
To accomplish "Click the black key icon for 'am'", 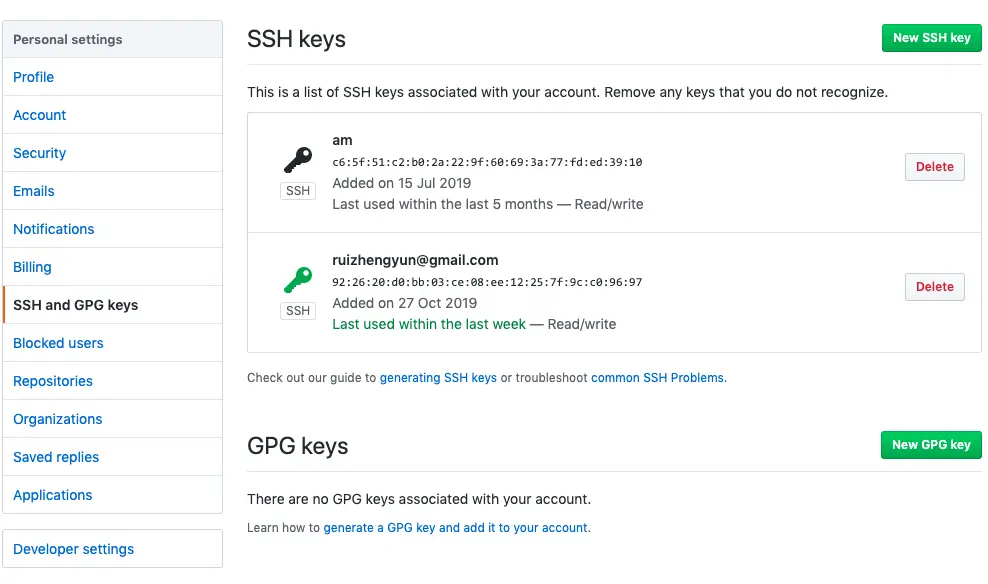I will pos(298,160).
